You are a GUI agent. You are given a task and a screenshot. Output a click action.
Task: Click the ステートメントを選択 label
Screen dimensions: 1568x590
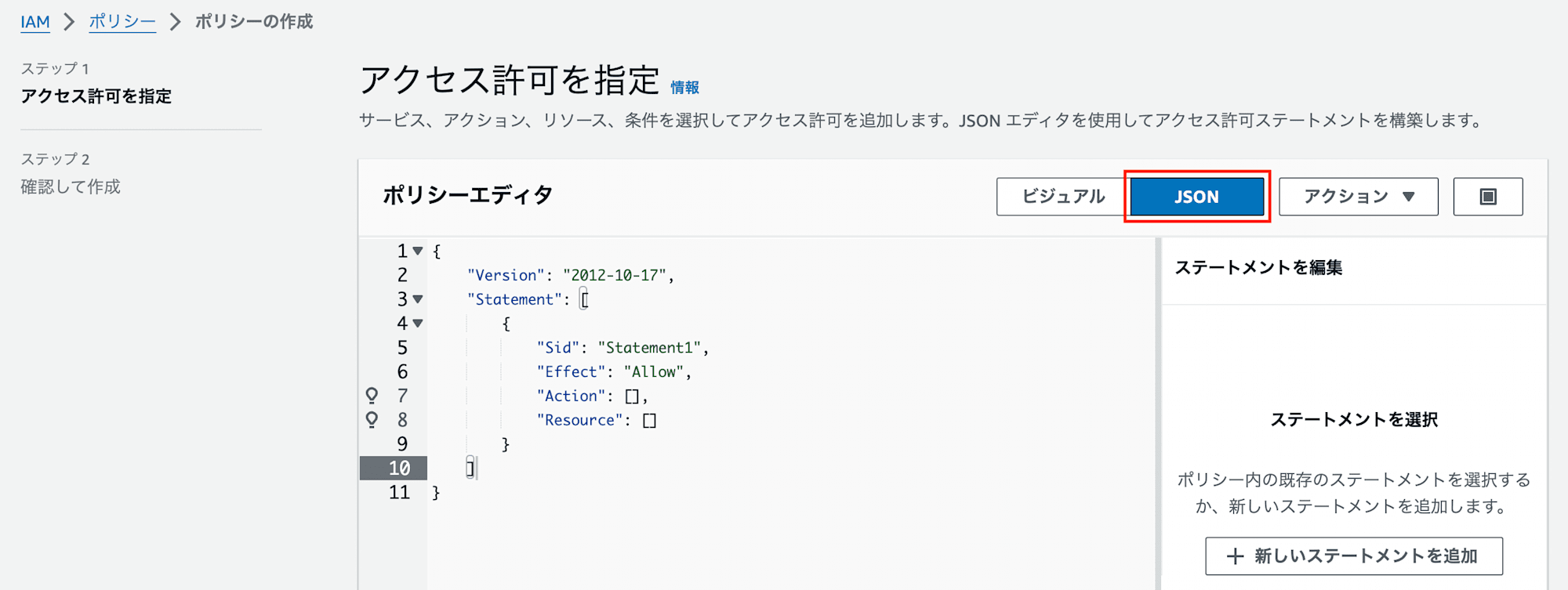[x=1354, y=420]
